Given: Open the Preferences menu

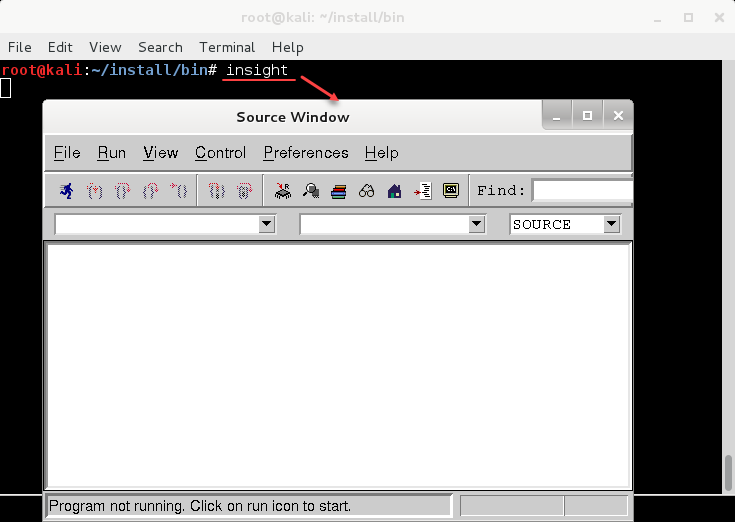Looking at the screenshot, I should point(306,153).
